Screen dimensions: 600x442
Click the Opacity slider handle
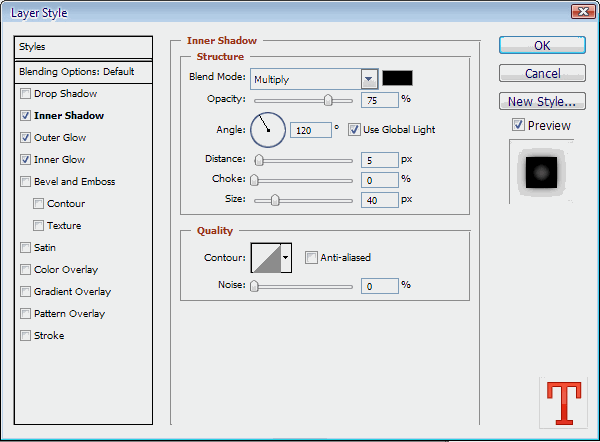coord(328,100)
